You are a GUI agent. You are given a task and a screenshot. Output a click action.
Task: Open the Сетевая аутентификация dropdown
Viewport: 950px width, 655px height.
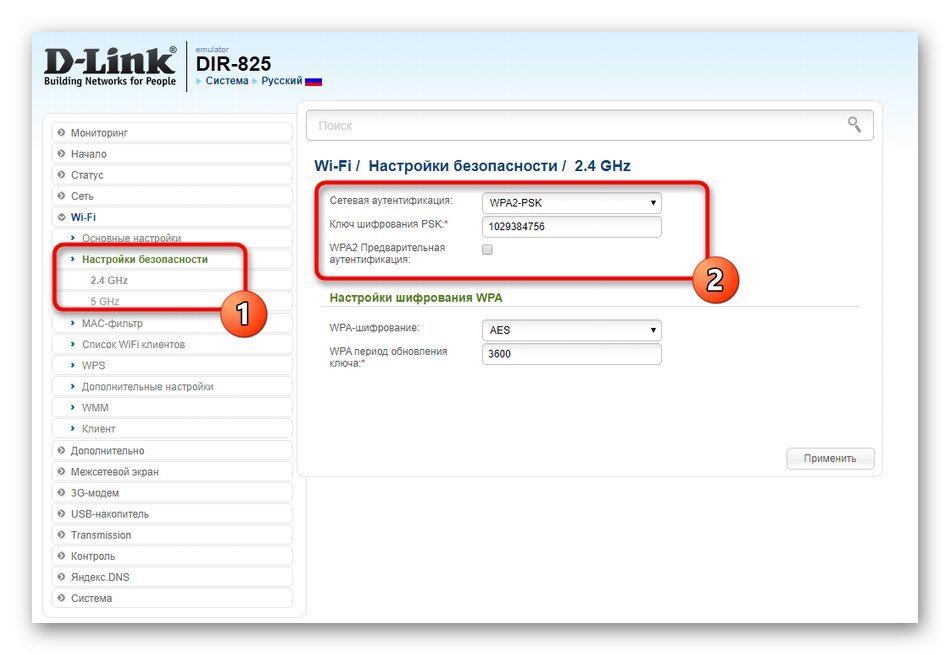click(x=571, y=202)
